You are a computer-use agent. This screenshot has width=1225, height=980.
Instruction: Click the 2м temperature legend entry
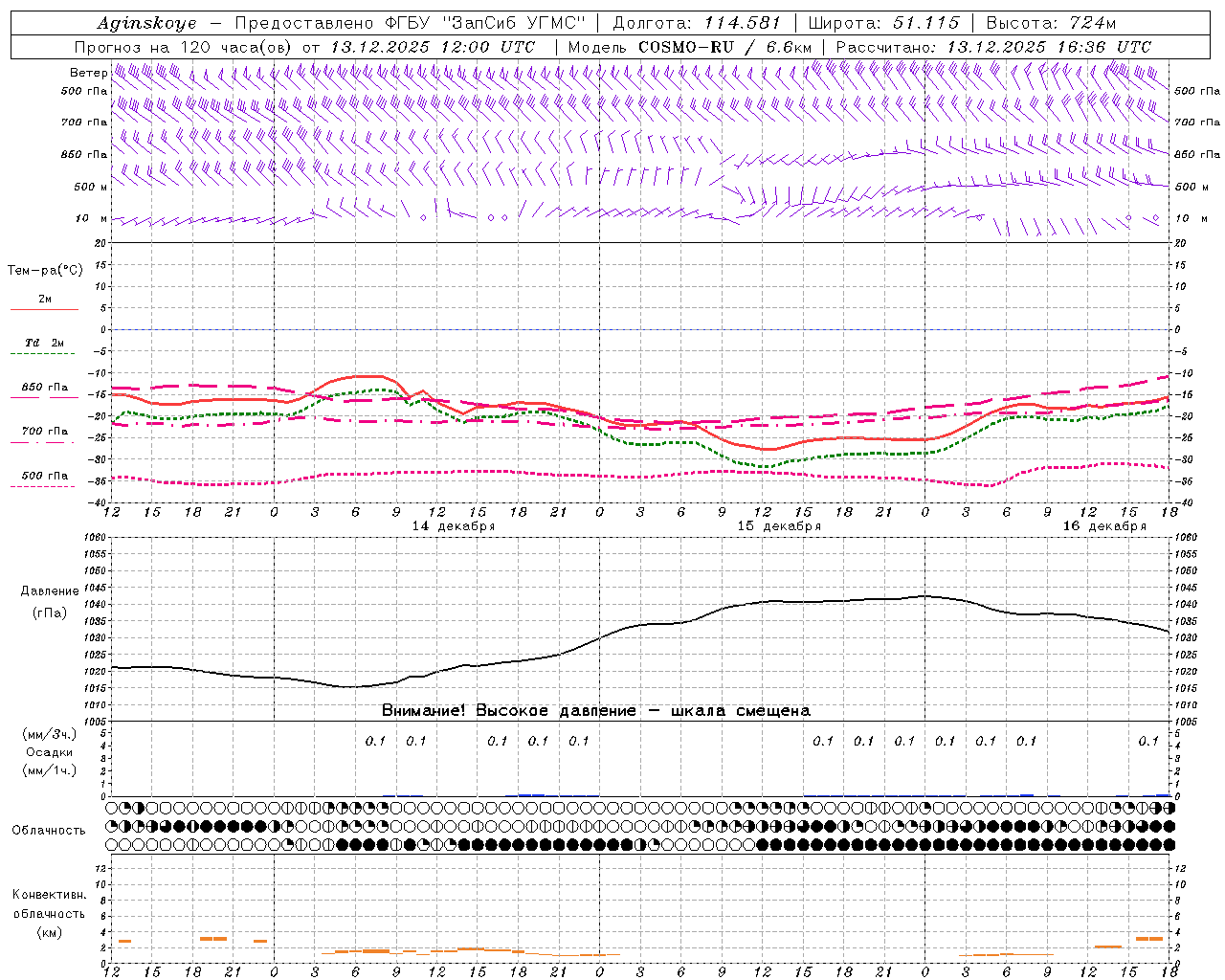[45, 300]
